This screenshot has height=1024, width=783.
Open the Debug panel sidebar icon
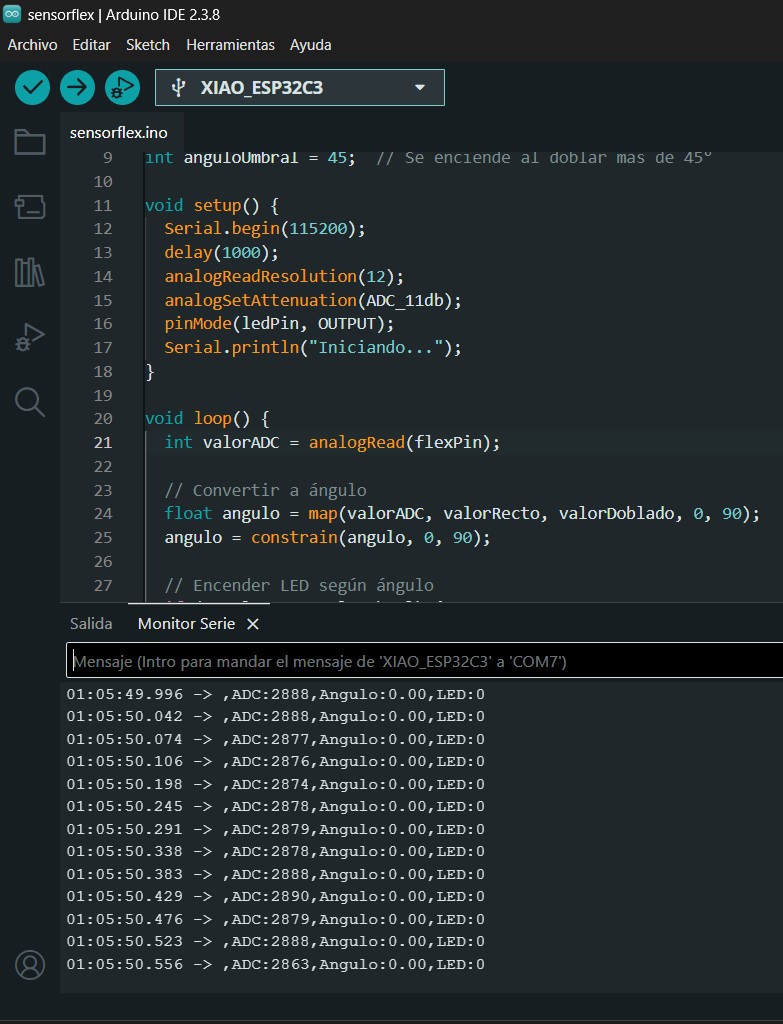click(29, 338)
